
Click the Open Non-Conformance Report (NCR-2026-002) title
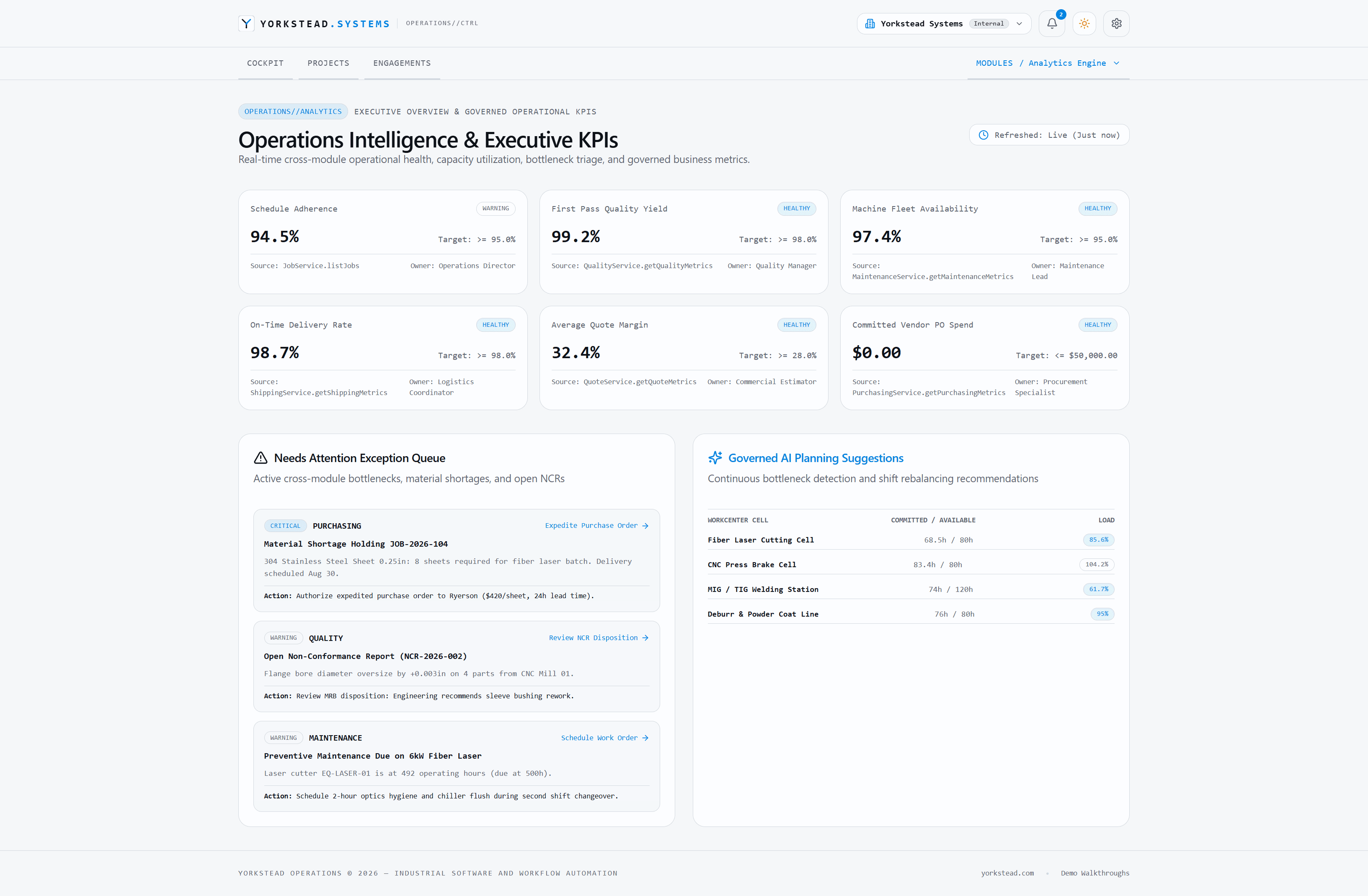point(366,656)
